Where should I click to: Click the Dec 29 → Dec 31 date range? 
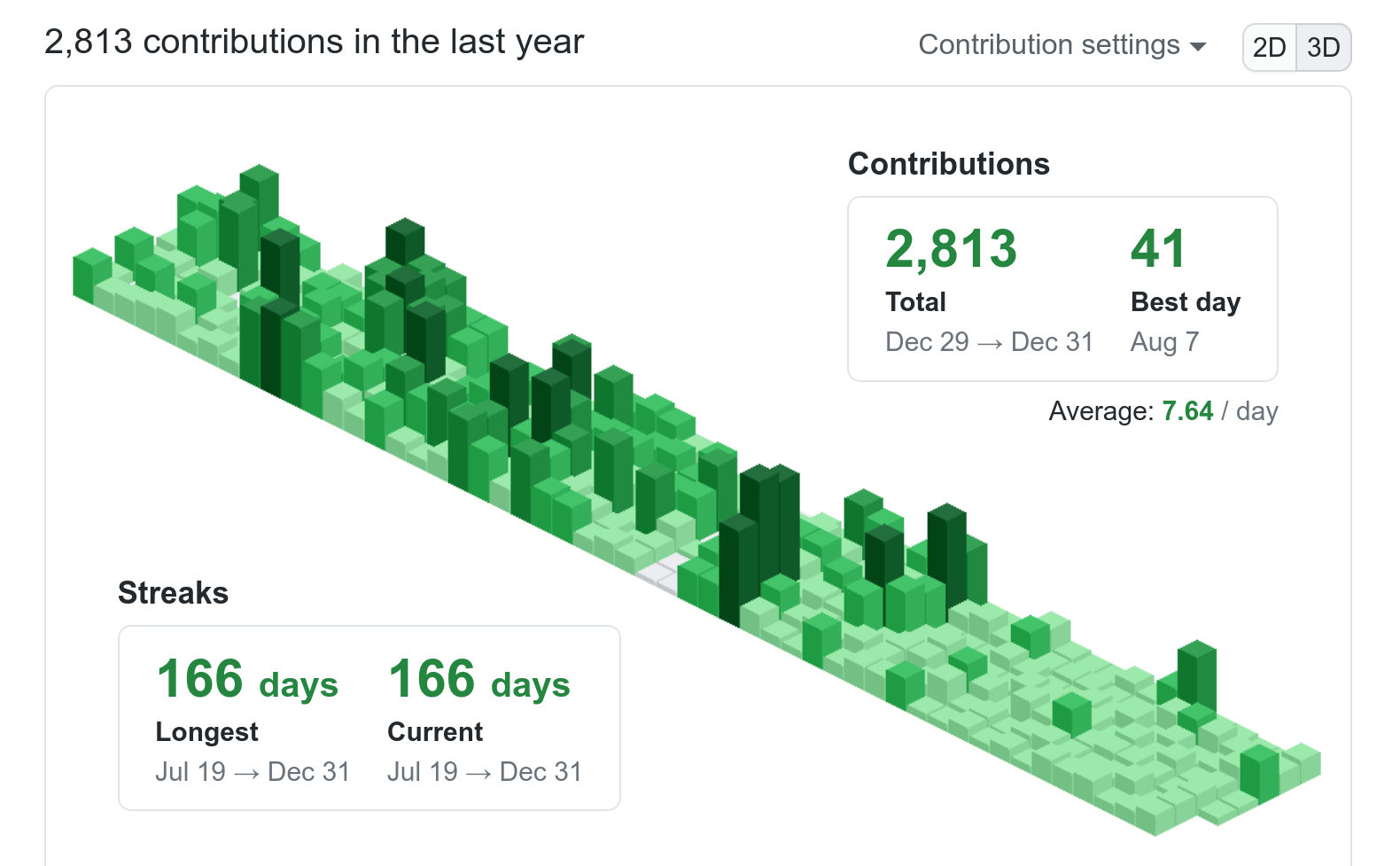989,342
